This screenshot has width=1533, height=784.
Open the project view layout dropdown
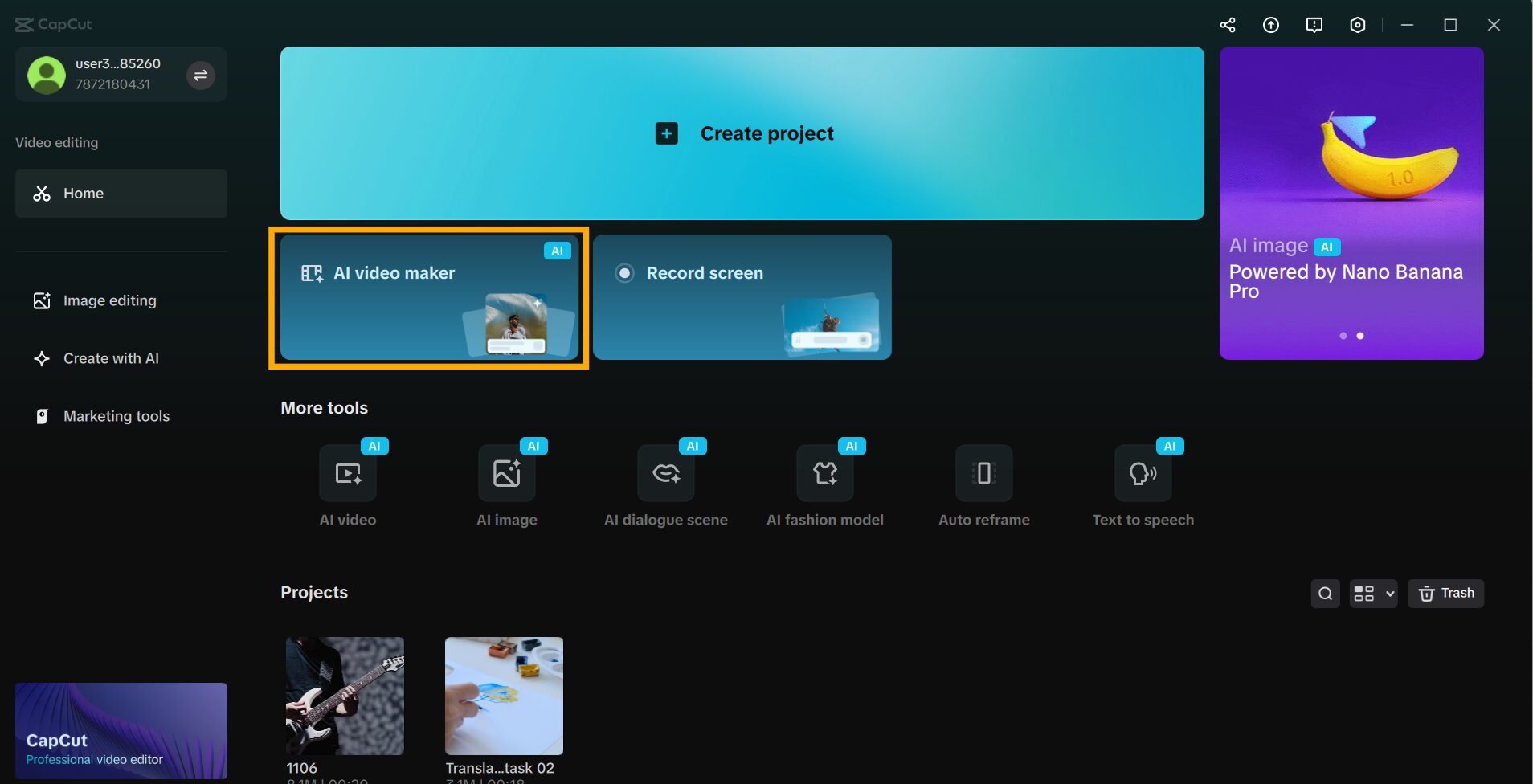(x=1372, y=594)
